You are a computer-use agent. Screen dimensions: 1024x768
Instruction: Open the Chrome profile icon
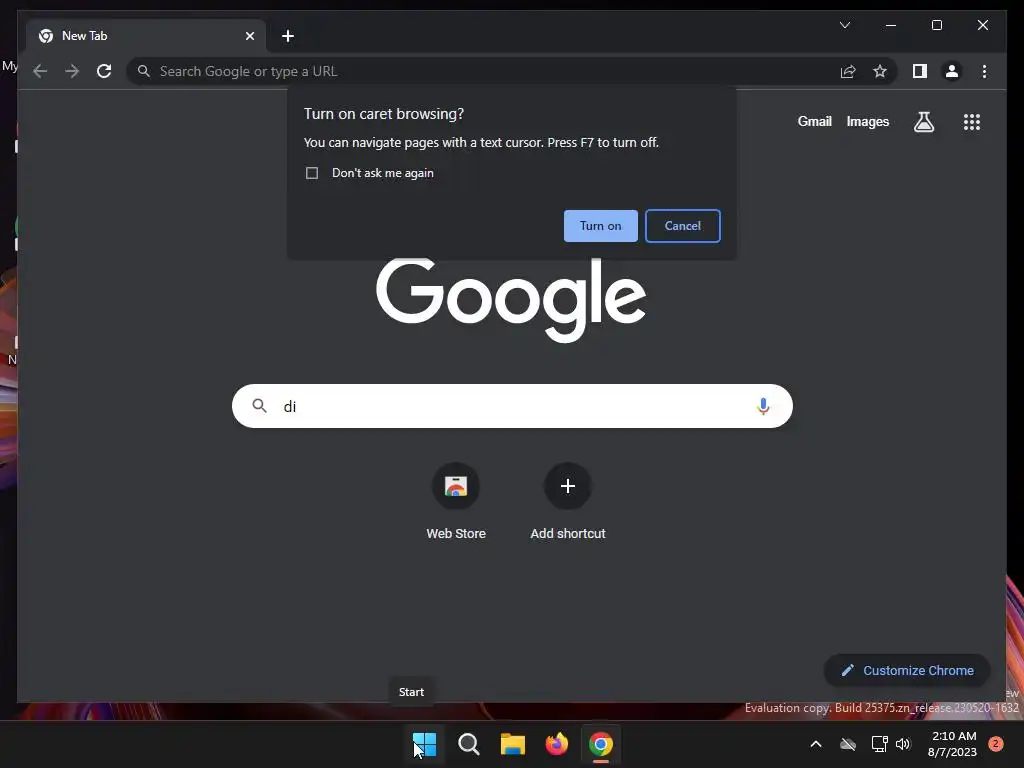tap(952, 71)
